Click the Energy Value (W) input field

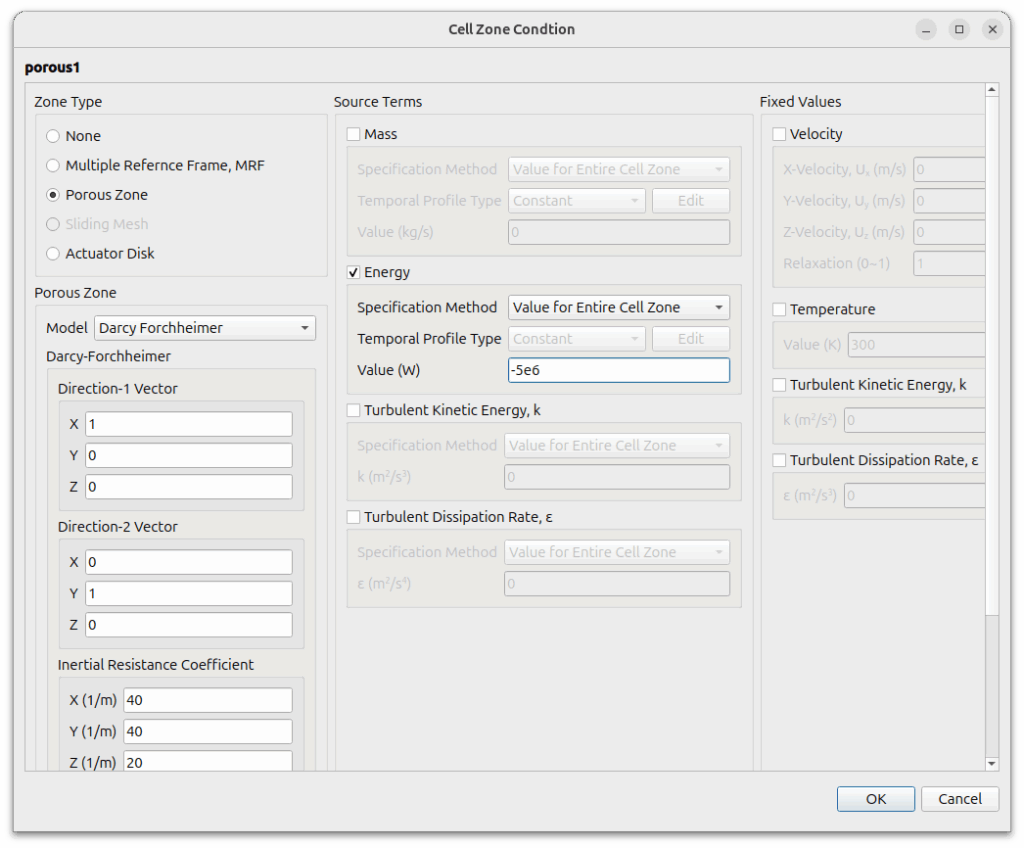(x=618, y=370)
